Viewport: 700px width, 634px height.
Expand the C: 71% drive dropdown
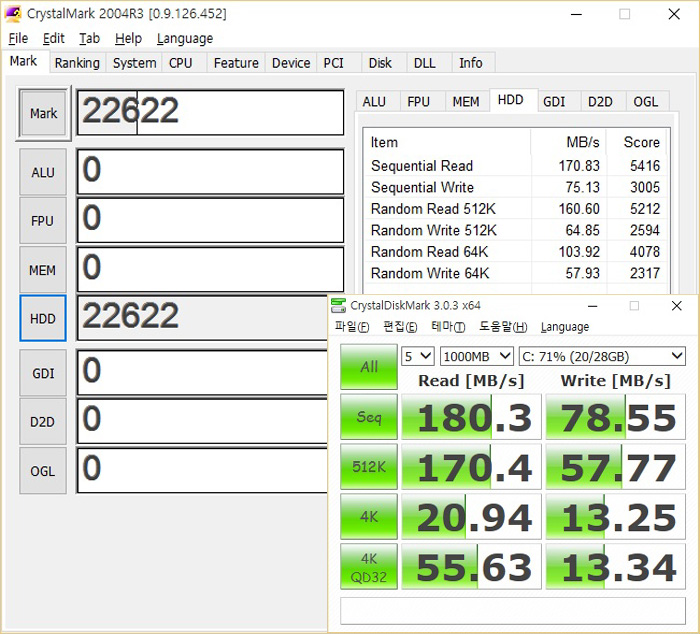coord(602,356)
